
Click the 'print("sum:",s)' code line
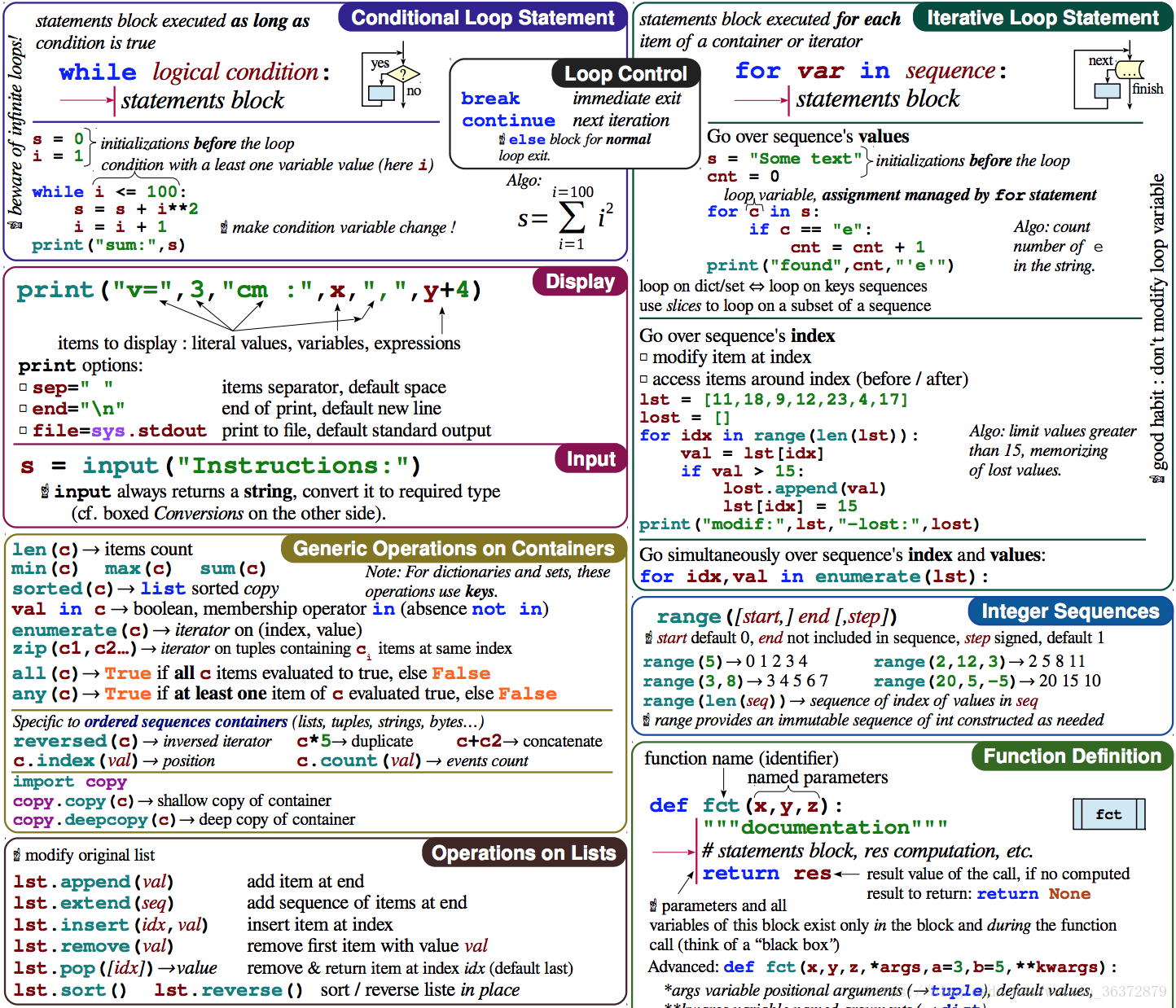(108, 245)
